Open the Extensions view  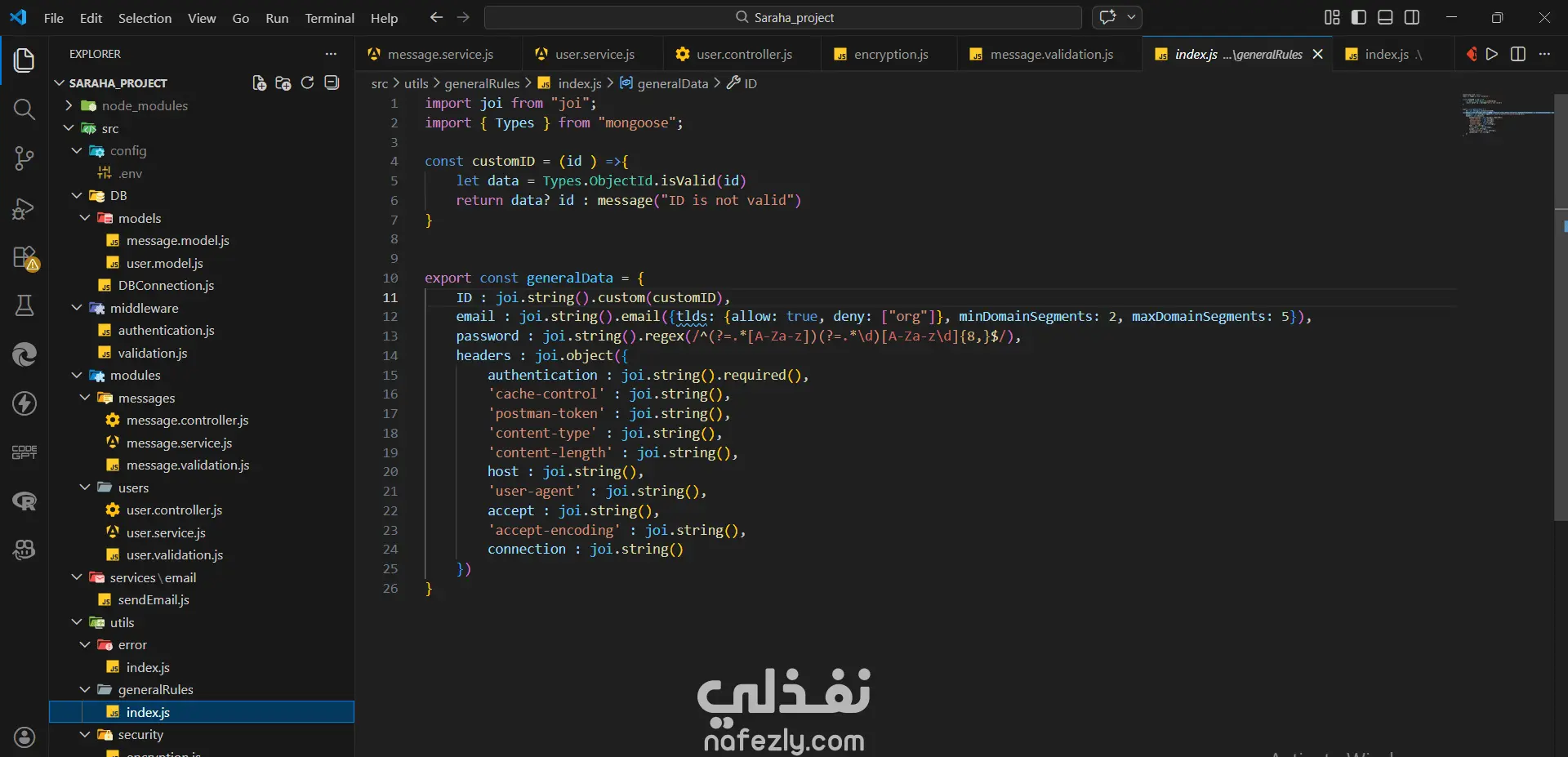click(x=24, y=257)
